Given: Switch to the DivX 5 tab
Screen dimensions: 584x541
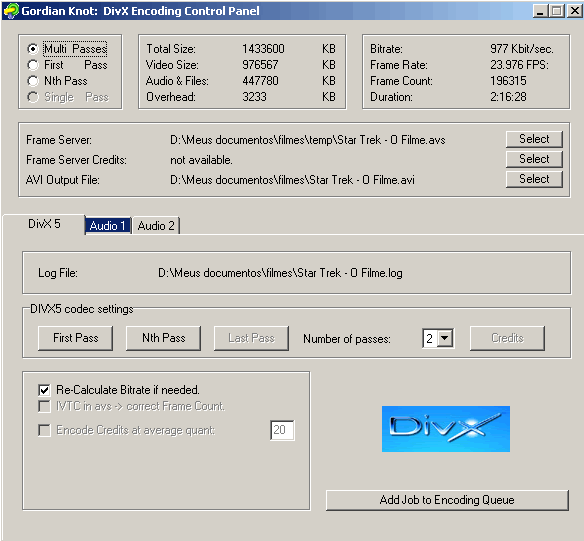Looking at the screenshot, I should pyautogui.click(x=44, y=224).
